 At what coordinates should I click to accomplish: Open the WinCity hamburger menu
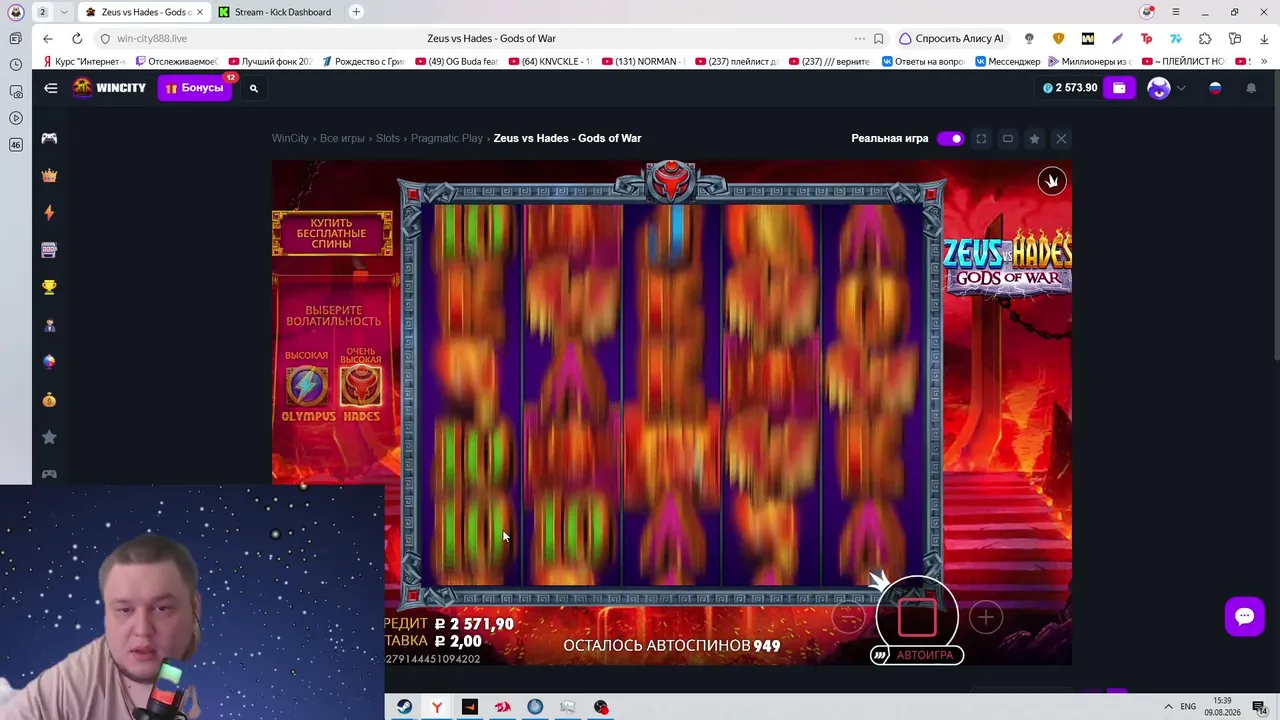51,88
